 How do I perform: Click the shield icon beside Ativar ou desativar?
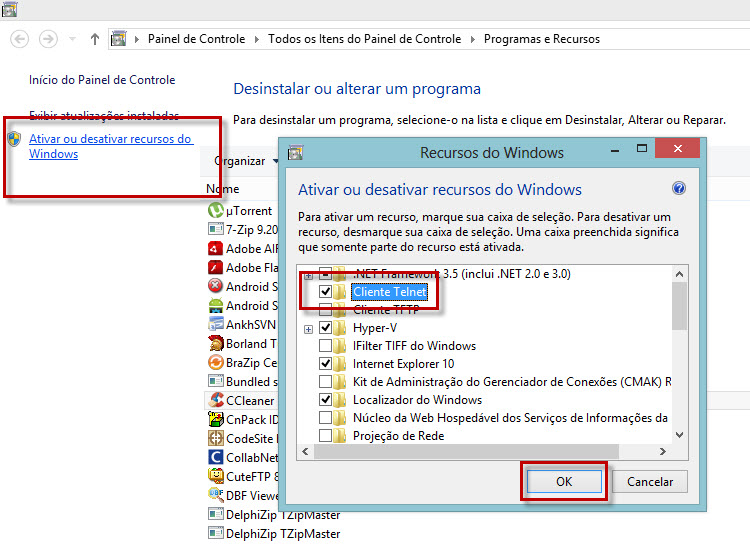[x=15, y=139]
